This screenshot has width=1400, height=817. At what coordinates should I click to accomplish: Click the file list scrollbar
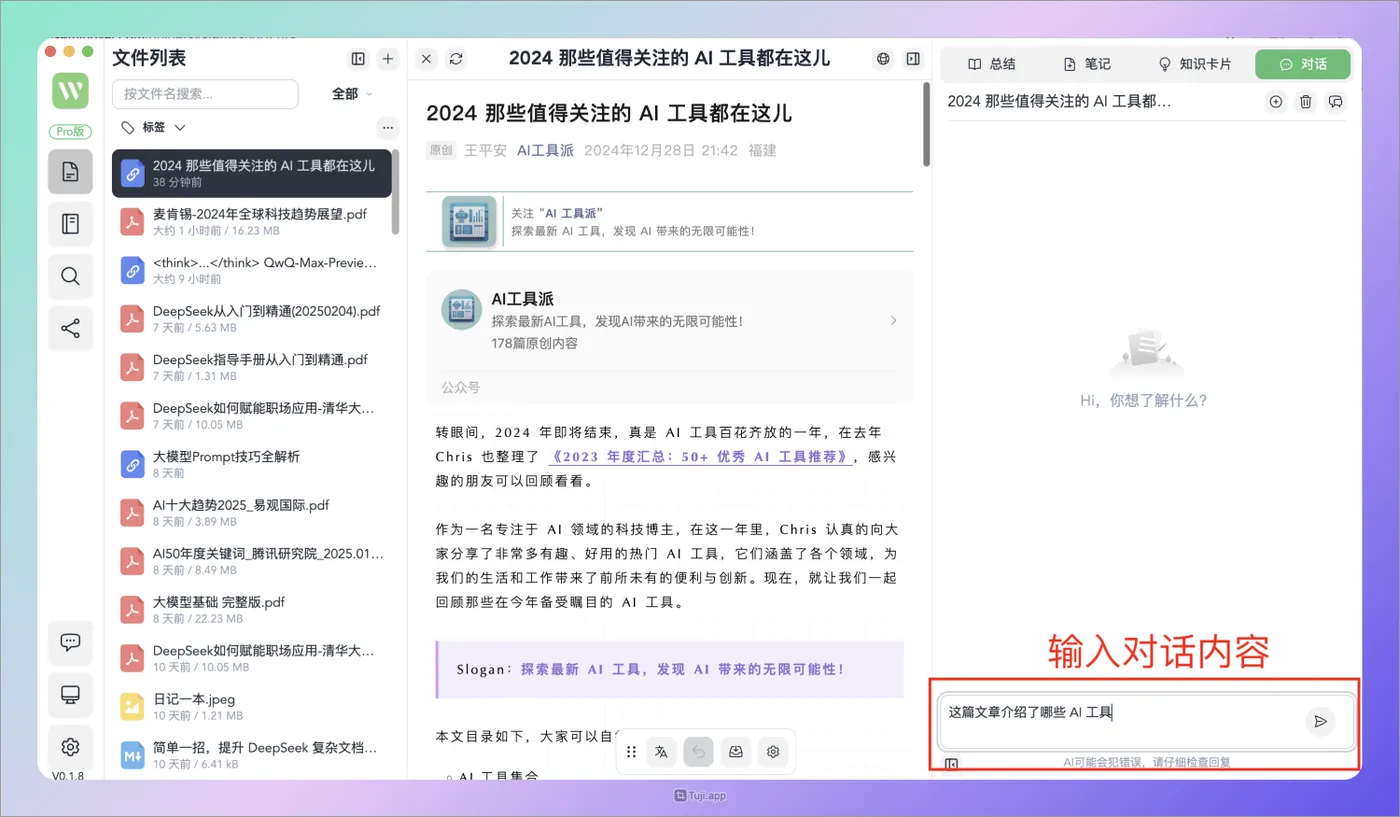tap(396, 190)
